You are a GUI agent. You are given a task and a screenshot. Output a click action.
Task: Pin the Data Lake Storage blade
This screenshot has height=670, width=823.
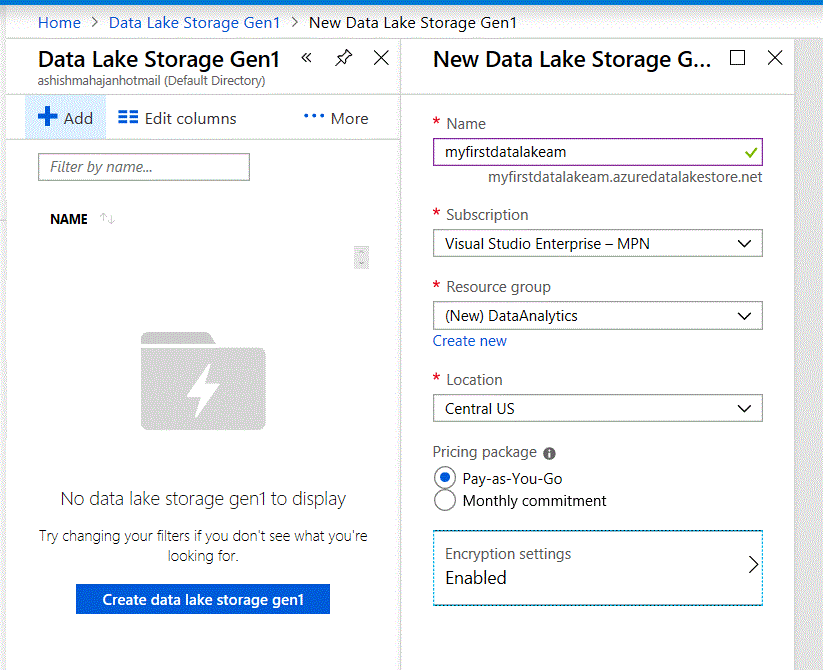343,58
